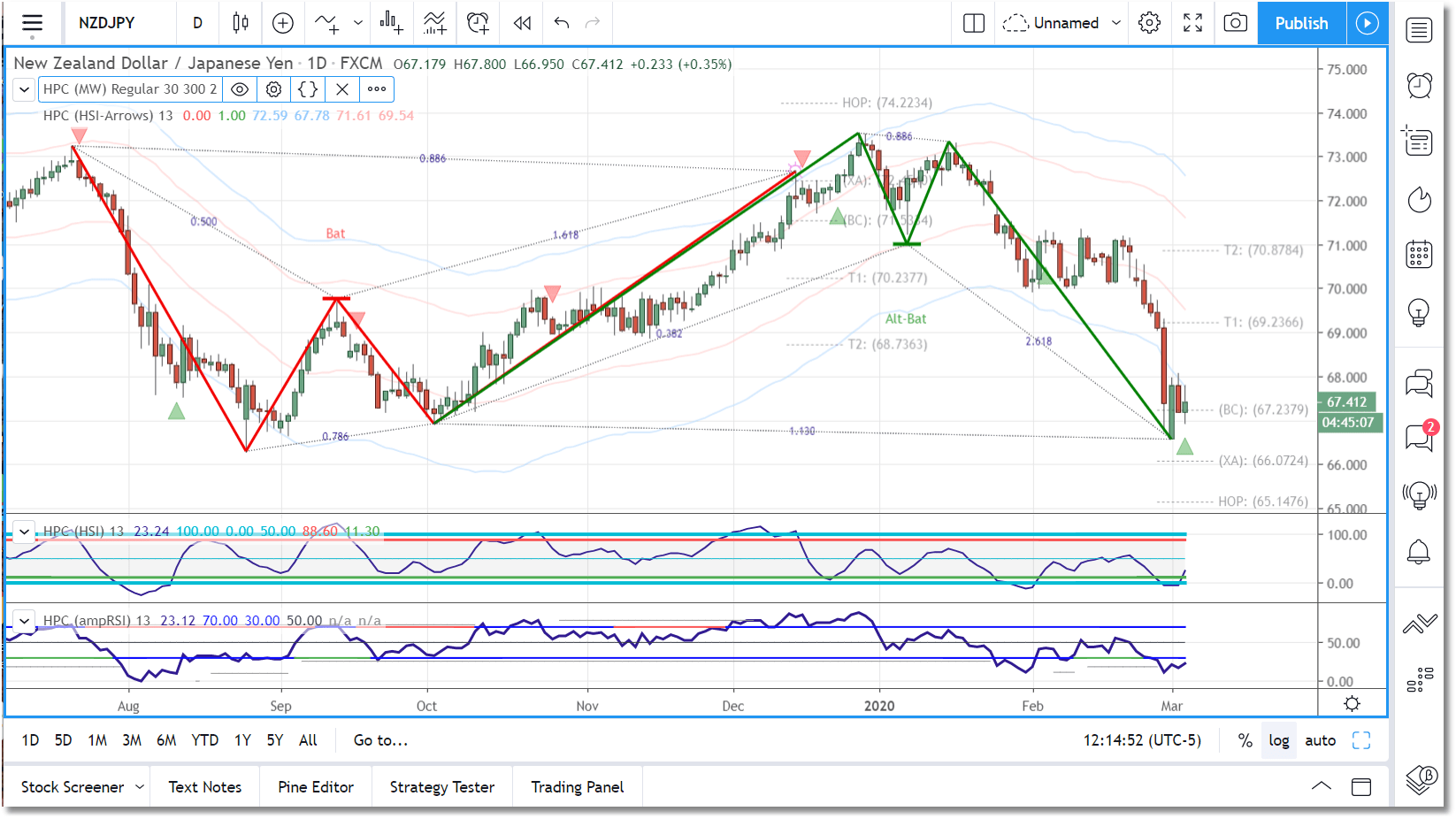Open the economic calendar panel
The image size is (1456, 819).
tap(1420, 255)
